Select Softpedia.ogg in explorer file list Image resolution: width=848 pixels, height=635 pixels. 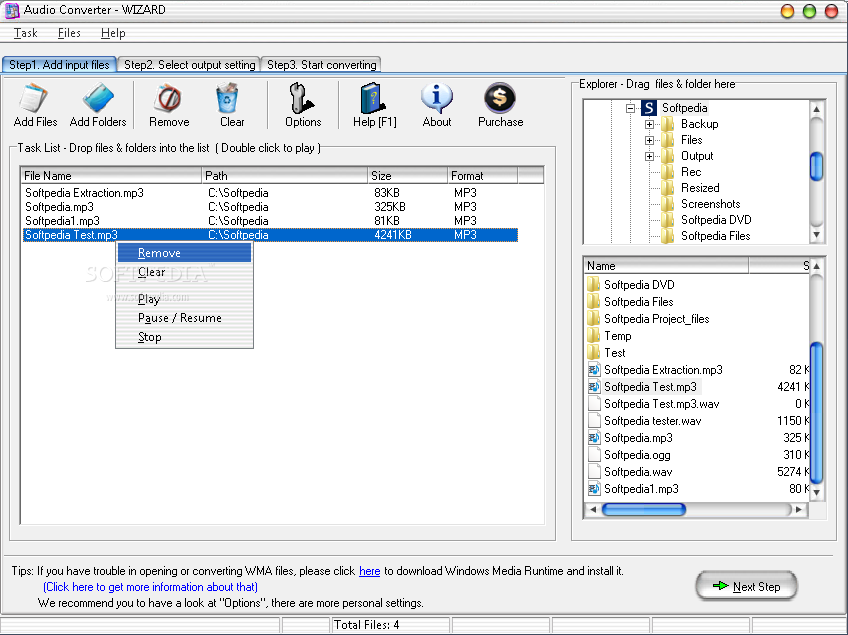[629, 455]
